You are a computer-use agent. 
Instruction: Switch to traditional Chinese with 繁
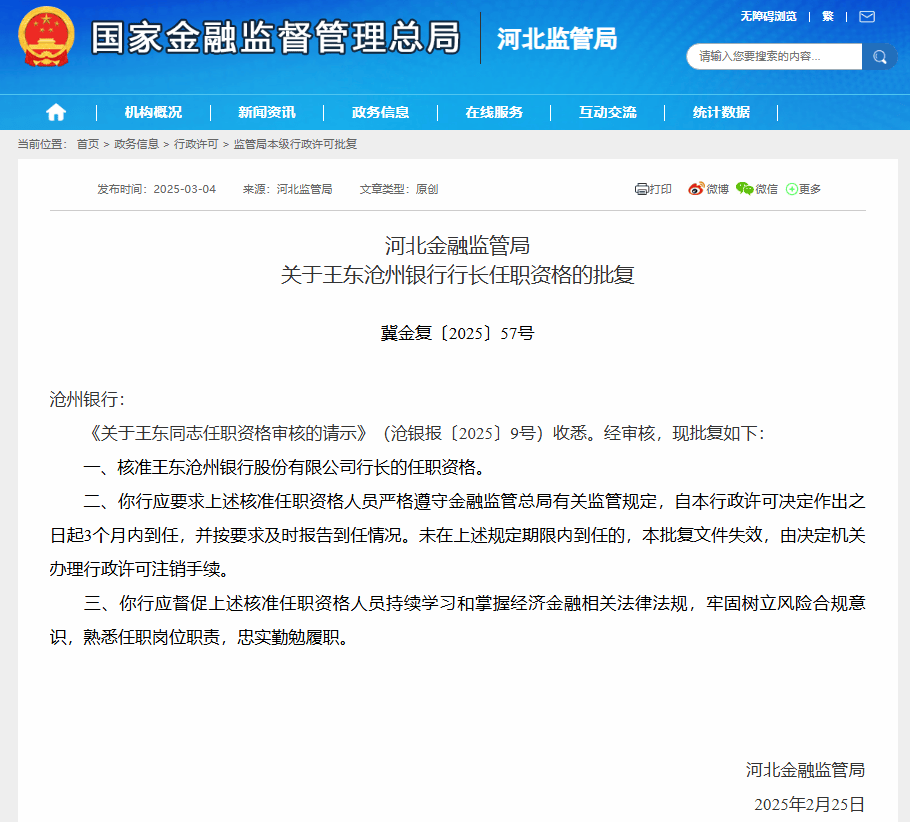[828, 16]
